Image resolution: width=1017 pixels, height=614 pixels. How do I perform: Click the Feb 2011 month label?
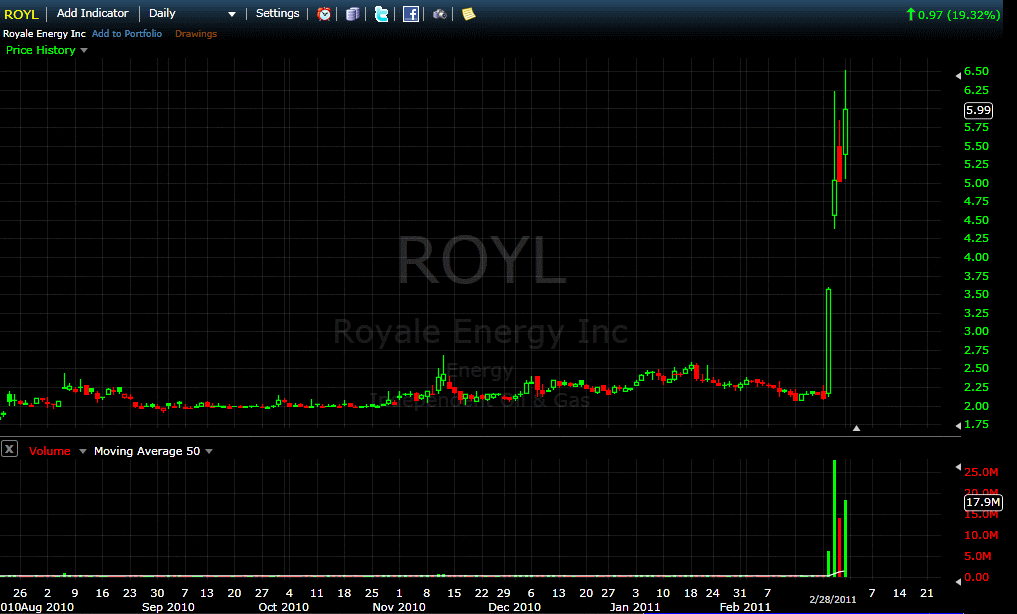(745, 608)
